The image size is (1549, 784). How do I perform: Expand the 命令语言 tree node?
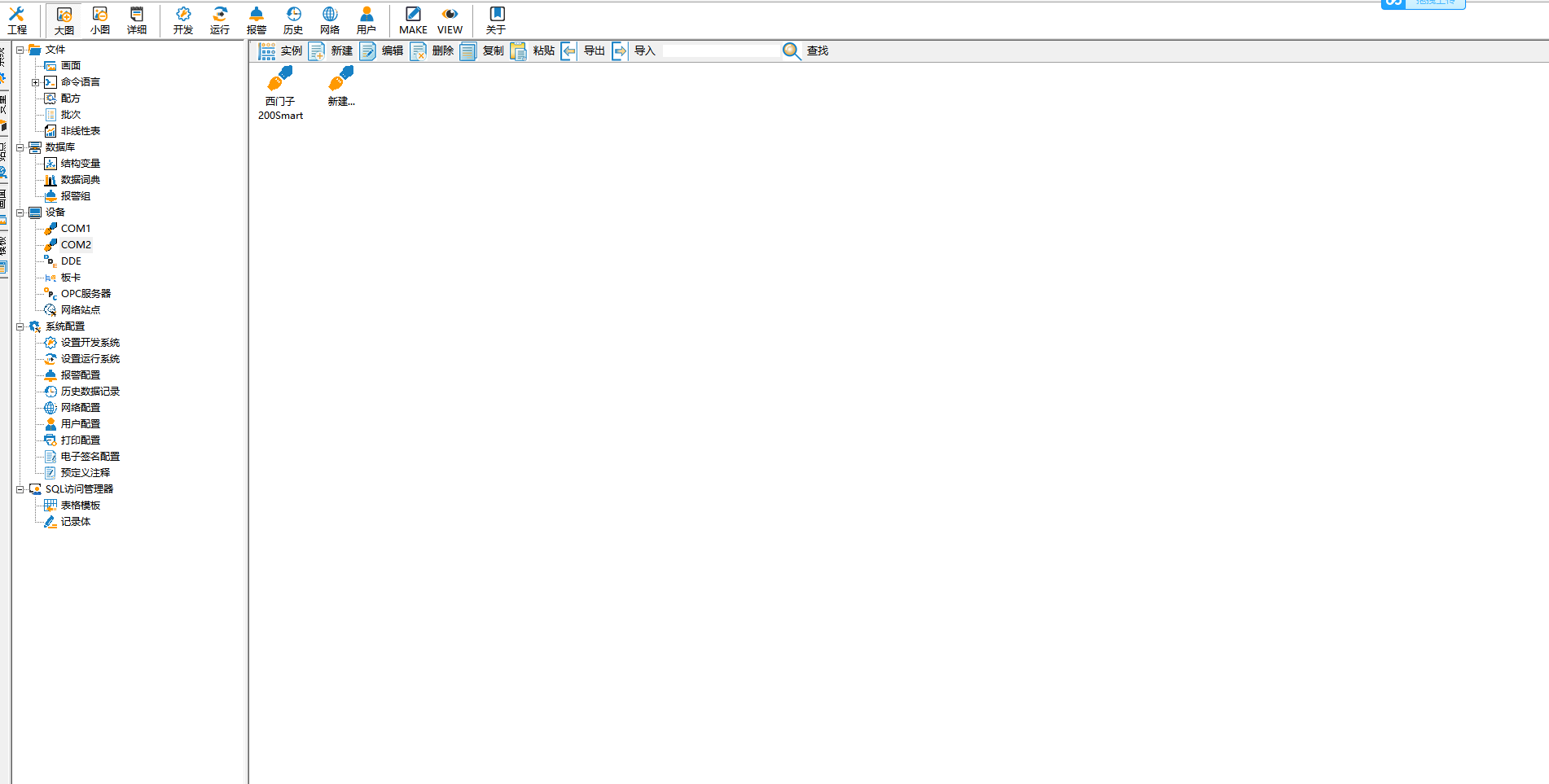click(x=36, y=82)
